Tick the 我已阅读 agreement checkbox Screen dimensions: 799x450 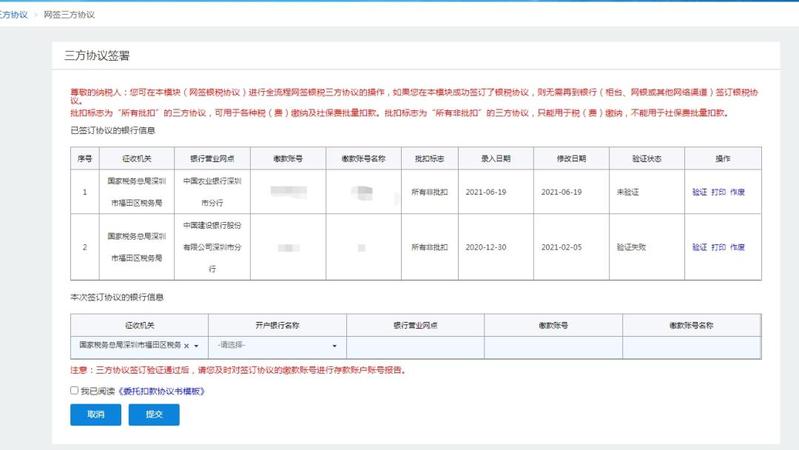tap(74, 391)
